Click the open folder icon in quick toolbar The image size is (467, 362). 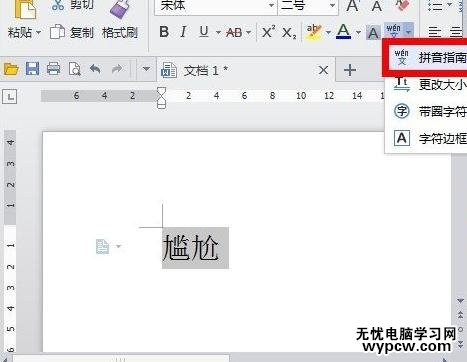point(11,69)
